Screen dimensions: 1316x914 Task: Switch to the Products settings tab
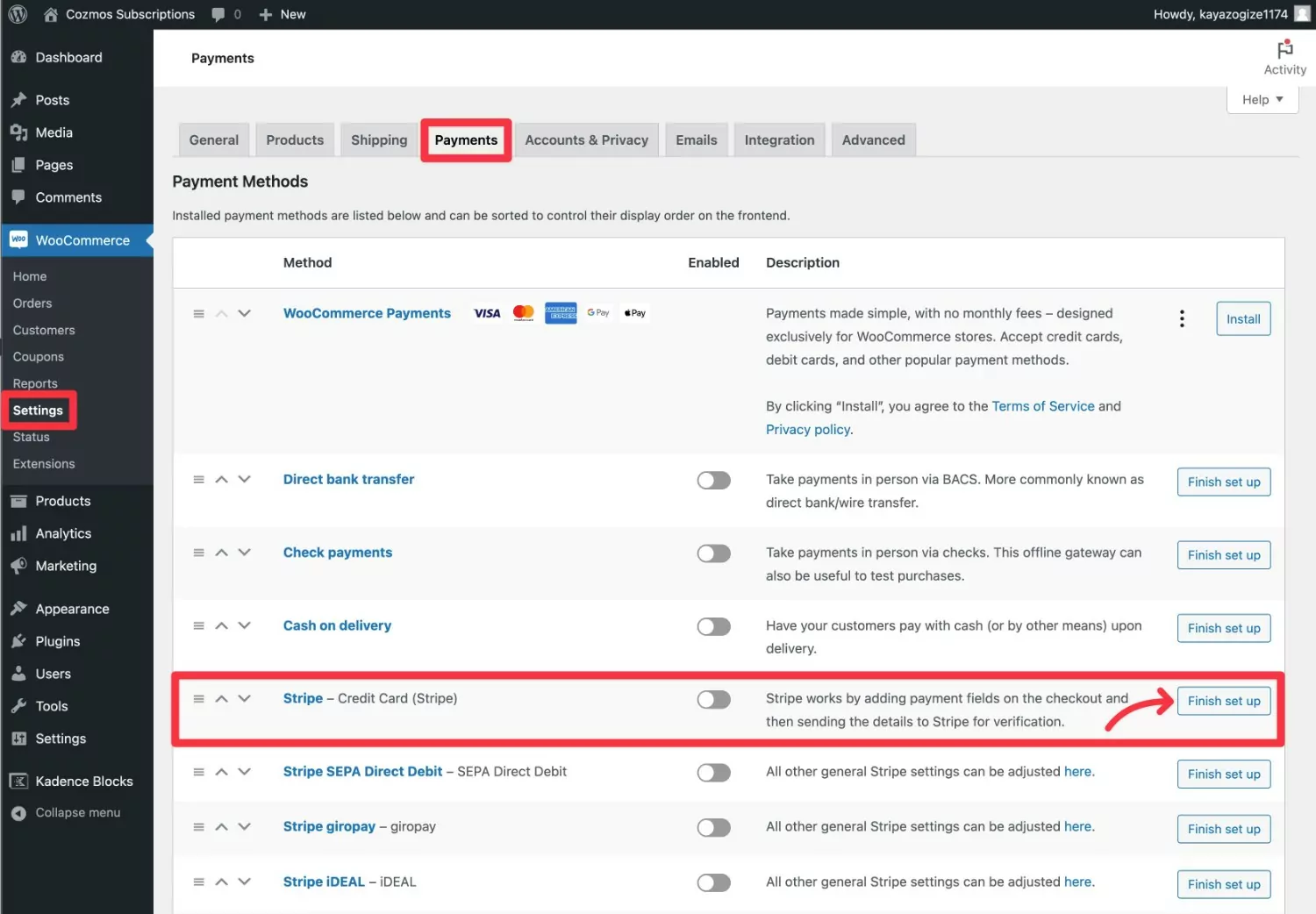click(295, 139)
